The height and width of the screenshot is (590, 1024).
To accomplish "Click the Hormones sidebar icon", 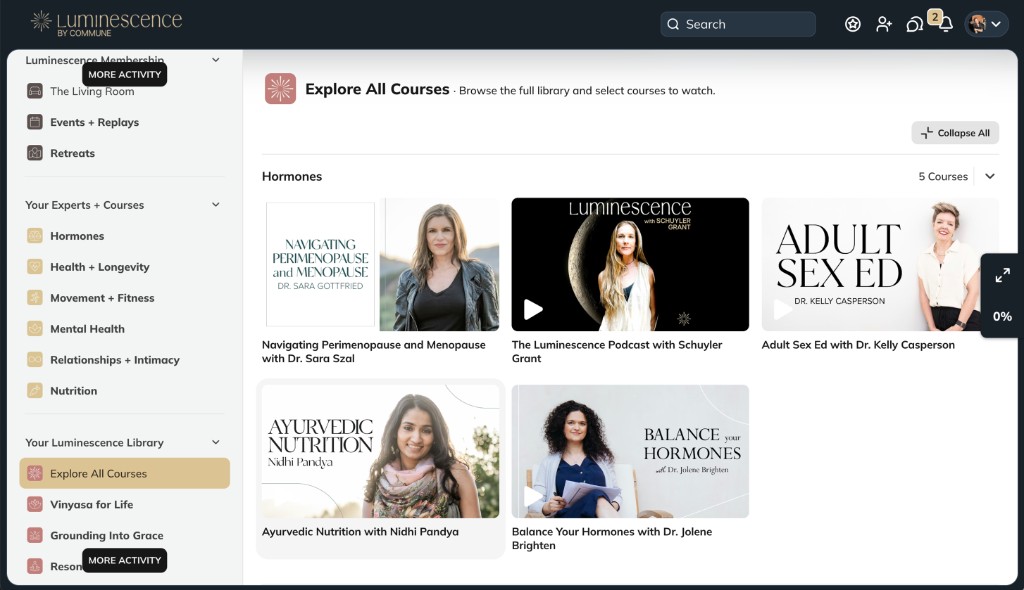I will point(35,236).
